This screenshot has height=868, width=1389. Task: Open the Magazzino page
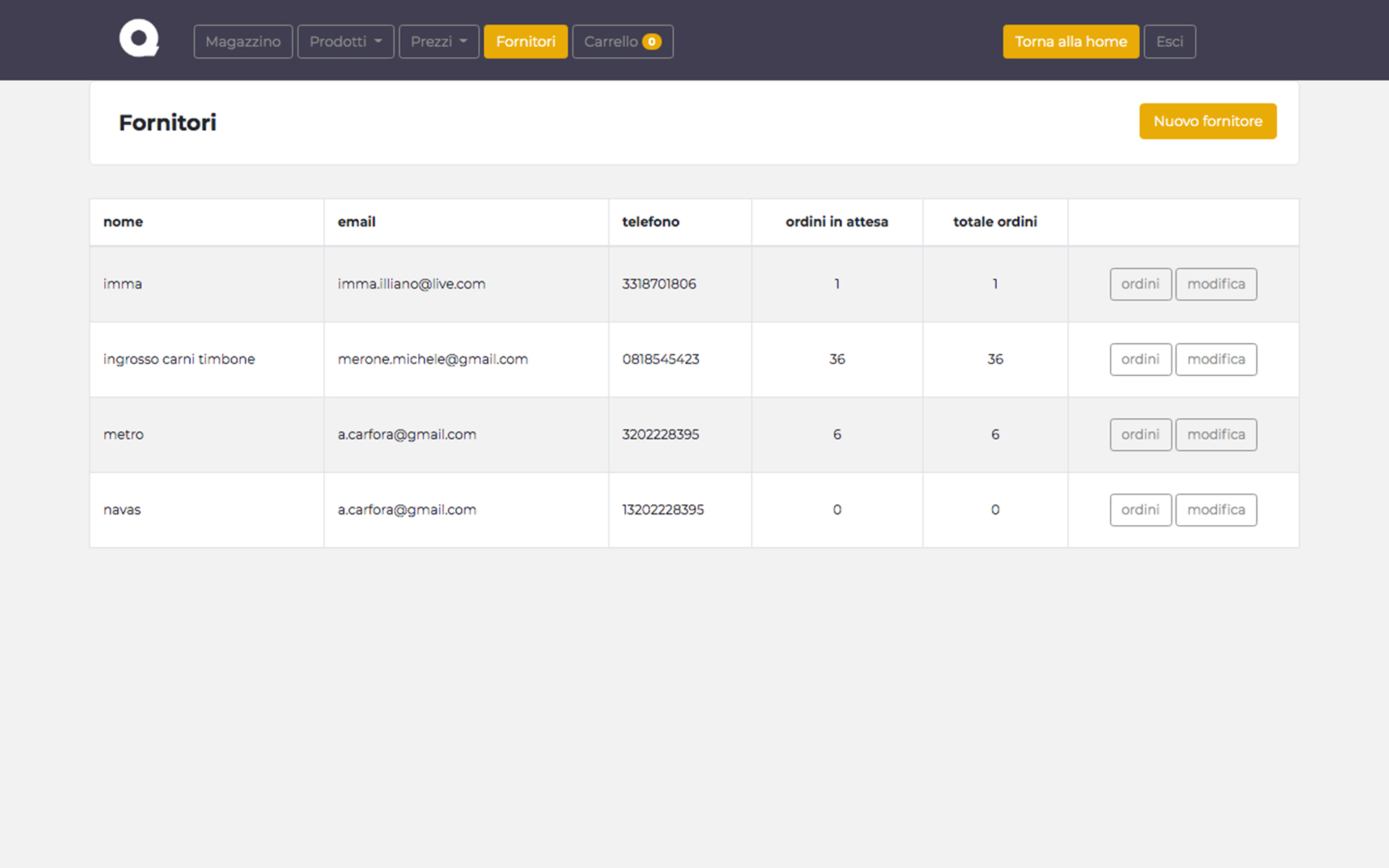[243, 42]
